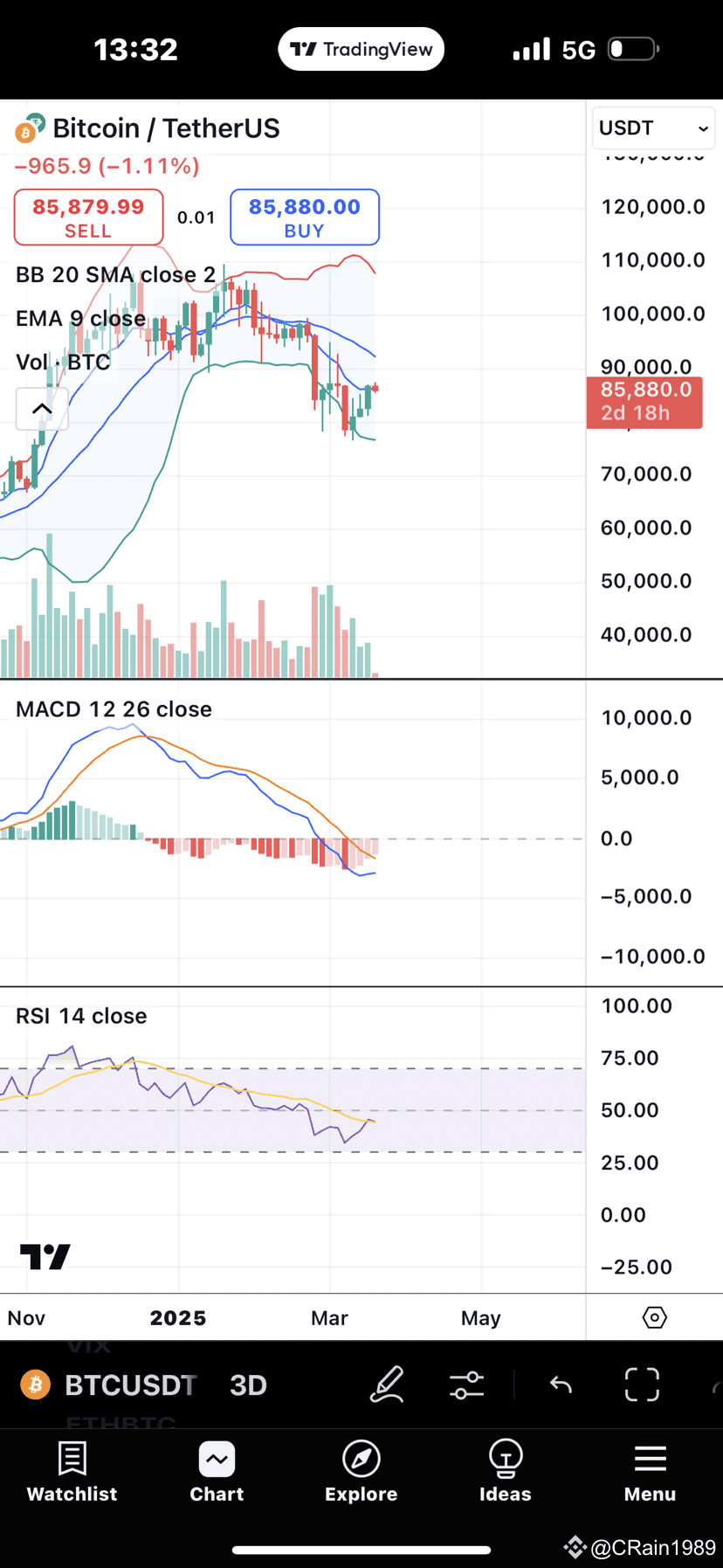The image size is (723, 1568).
Task: Tap the 75.00 RSI axis label
Action: pyautogui.click(x=630, y=1058)
